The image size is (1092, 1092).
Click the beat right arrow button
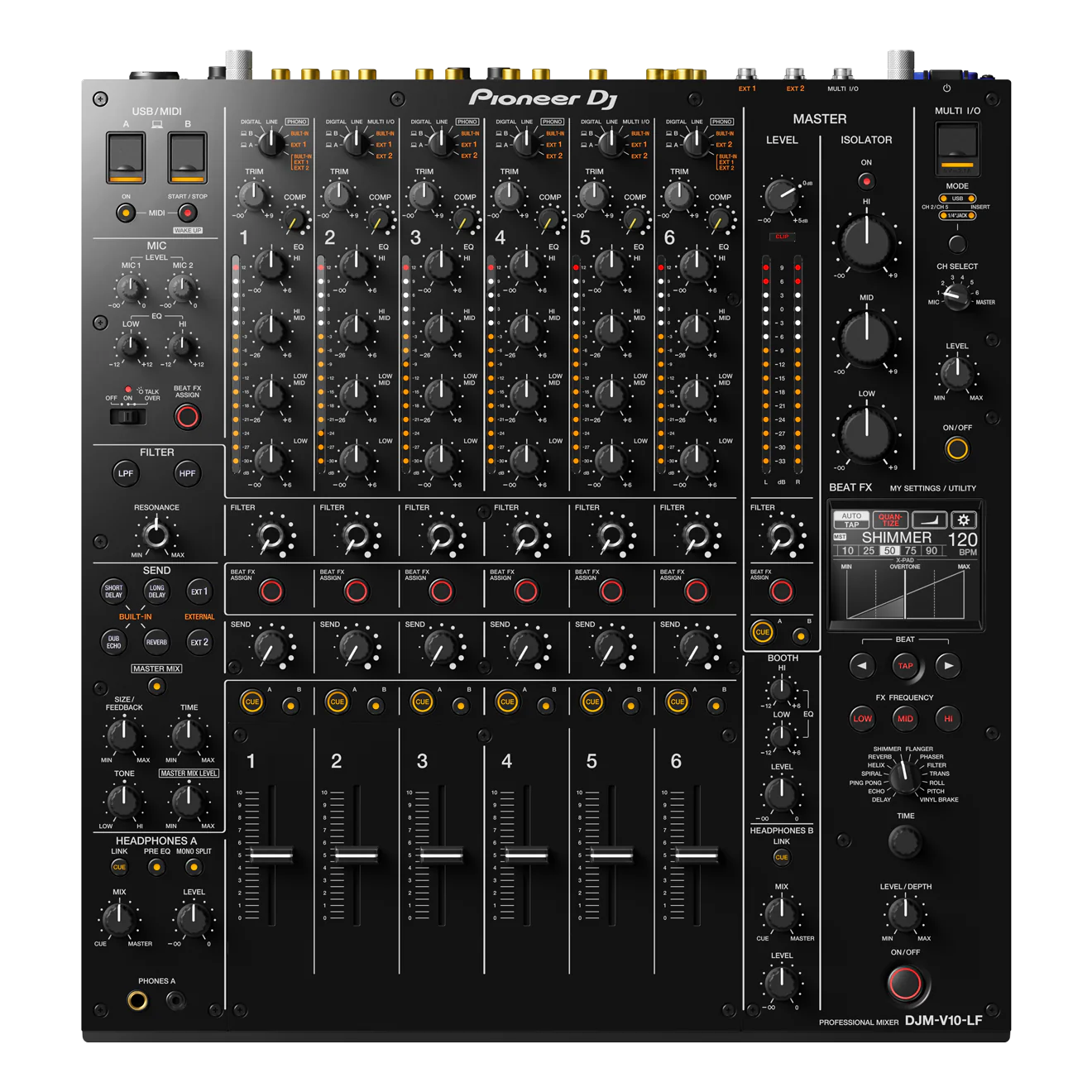tap(948, 665)
